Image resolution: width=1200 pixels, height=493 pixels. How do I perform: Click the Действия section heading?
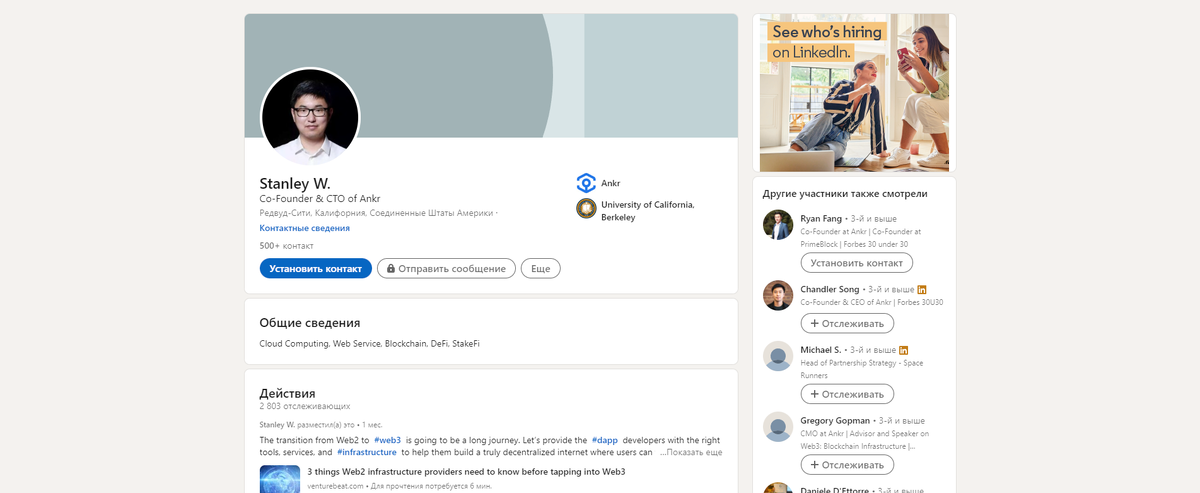(x=287, y=393)
